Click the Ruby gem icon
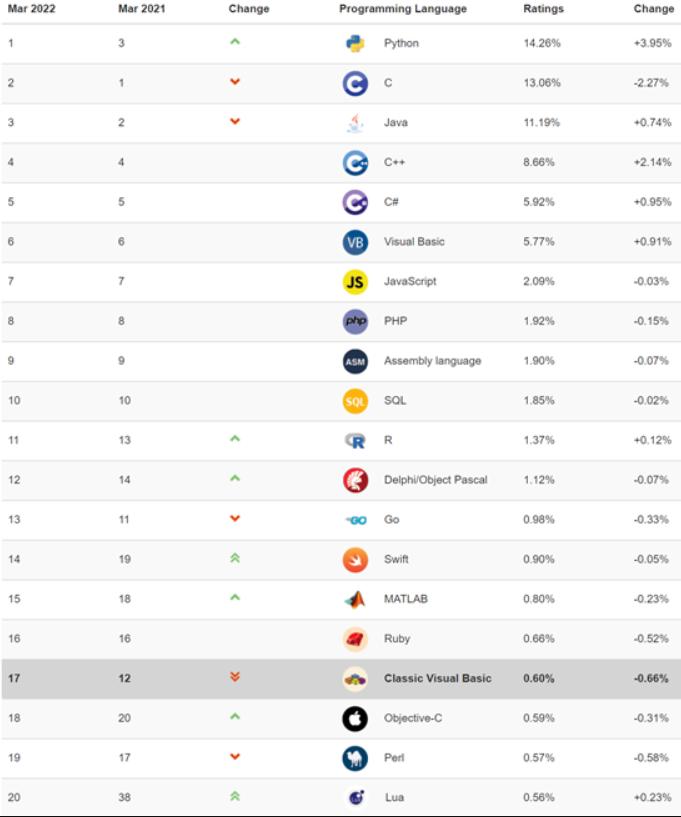Viewport: 681px width, 817px height. [355, 639]
